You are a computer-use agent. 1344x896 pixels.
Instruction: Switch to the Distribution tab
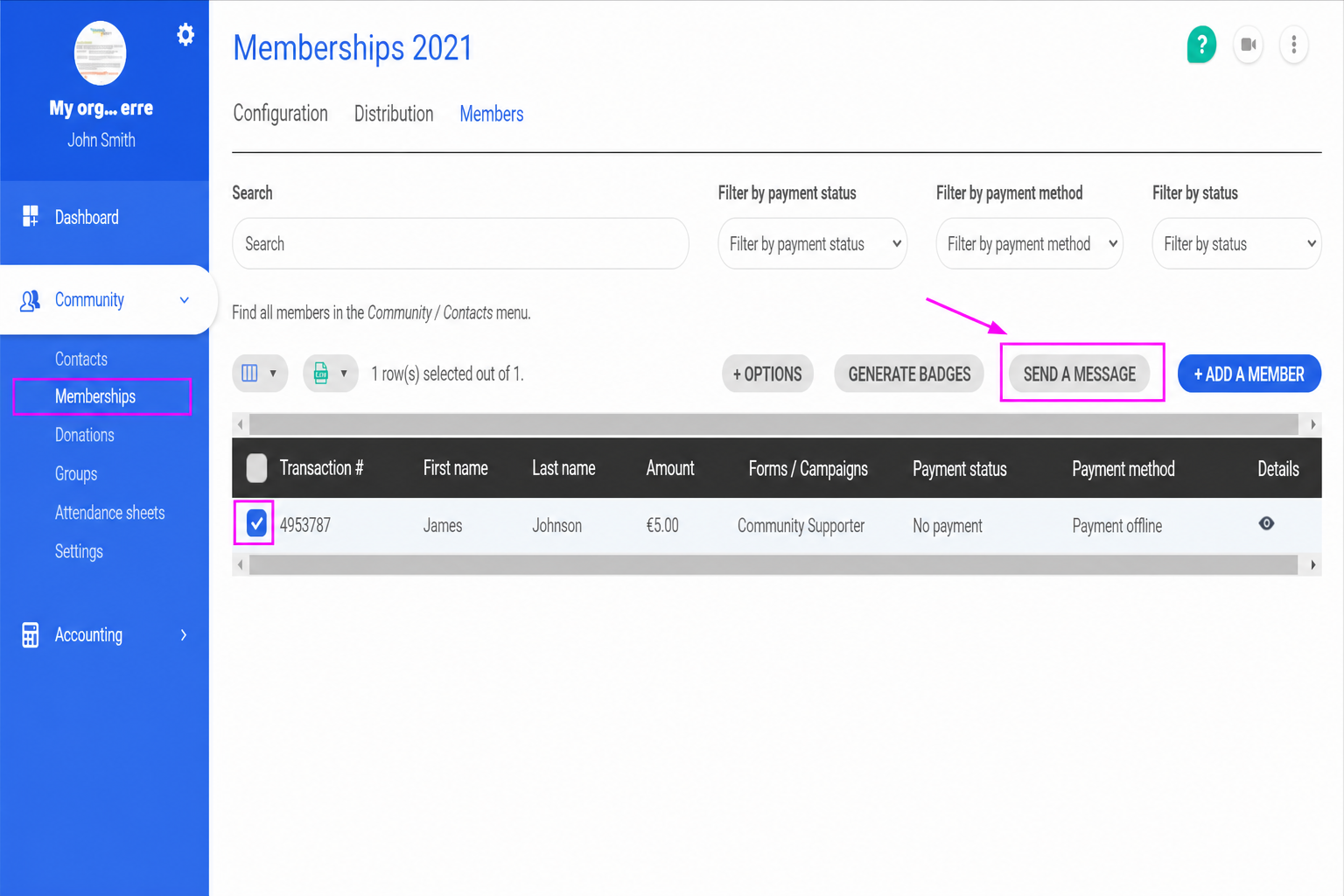pyautogui.click(x=394, y=114)
